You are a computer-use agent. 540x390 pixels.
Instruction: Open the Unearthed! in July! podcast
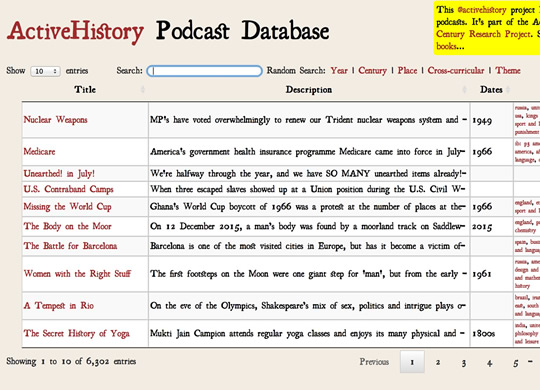[59, 174]
